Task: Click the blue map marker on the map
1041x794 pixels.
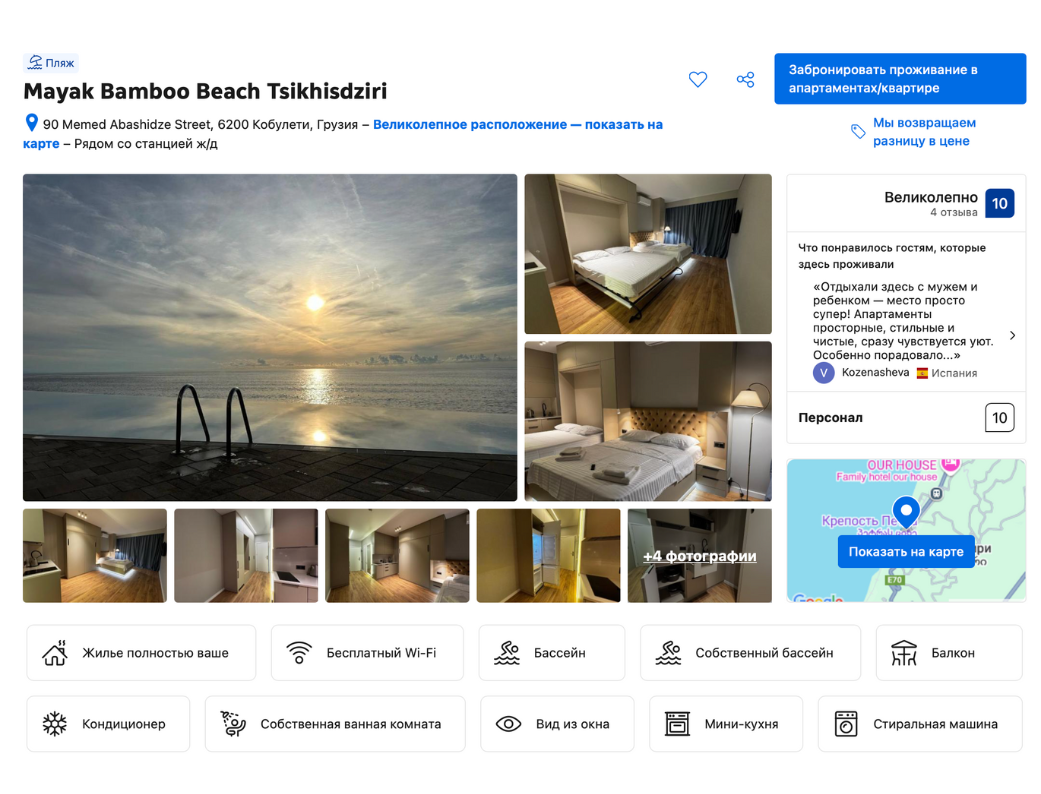Action: 906,511
